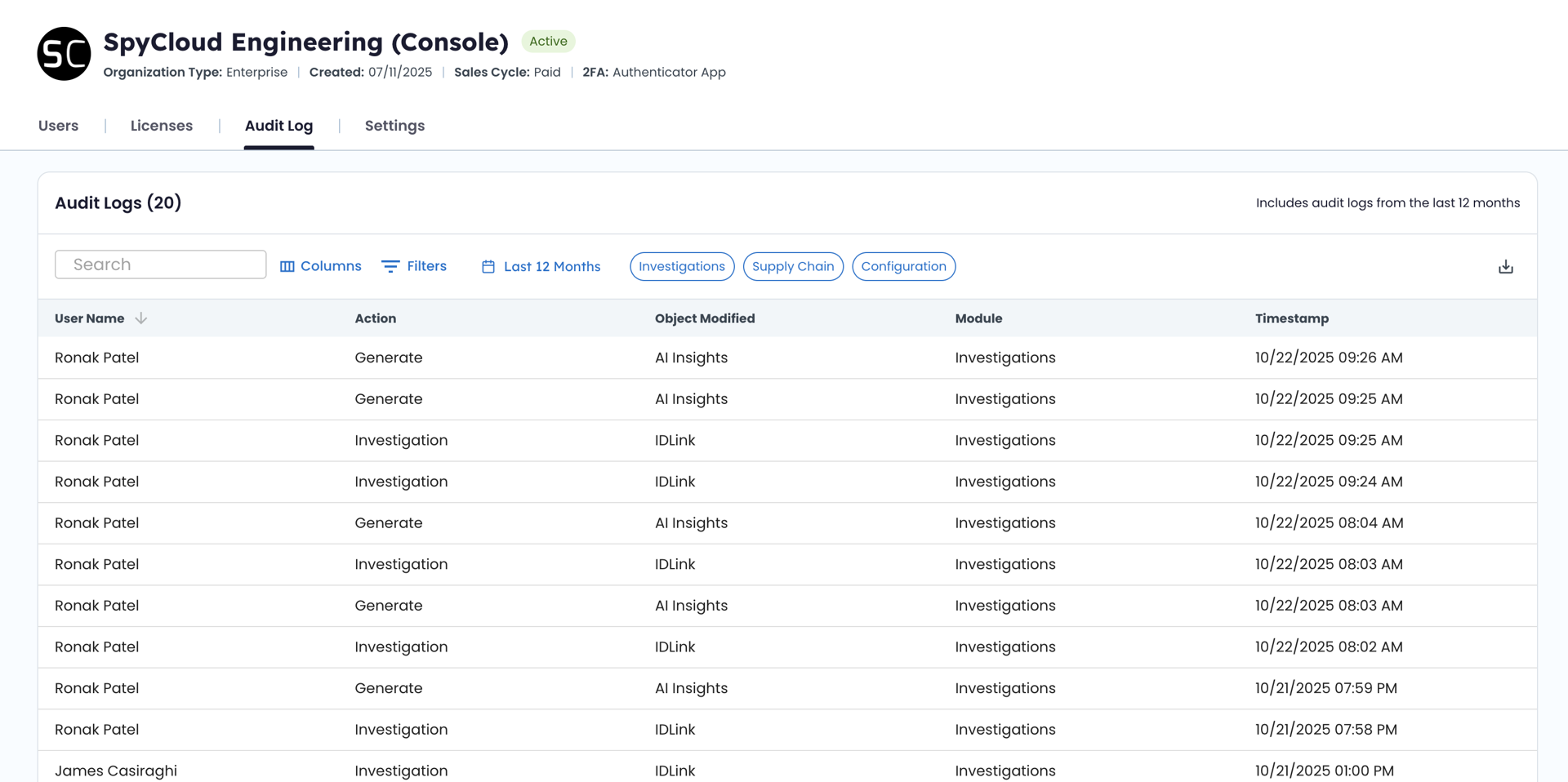This screenshot has width=1568, height=782.
Task: Click timestamp 10/21/2025 01:00 PM
Action: pyautogui.click(x=1325, y=771)
